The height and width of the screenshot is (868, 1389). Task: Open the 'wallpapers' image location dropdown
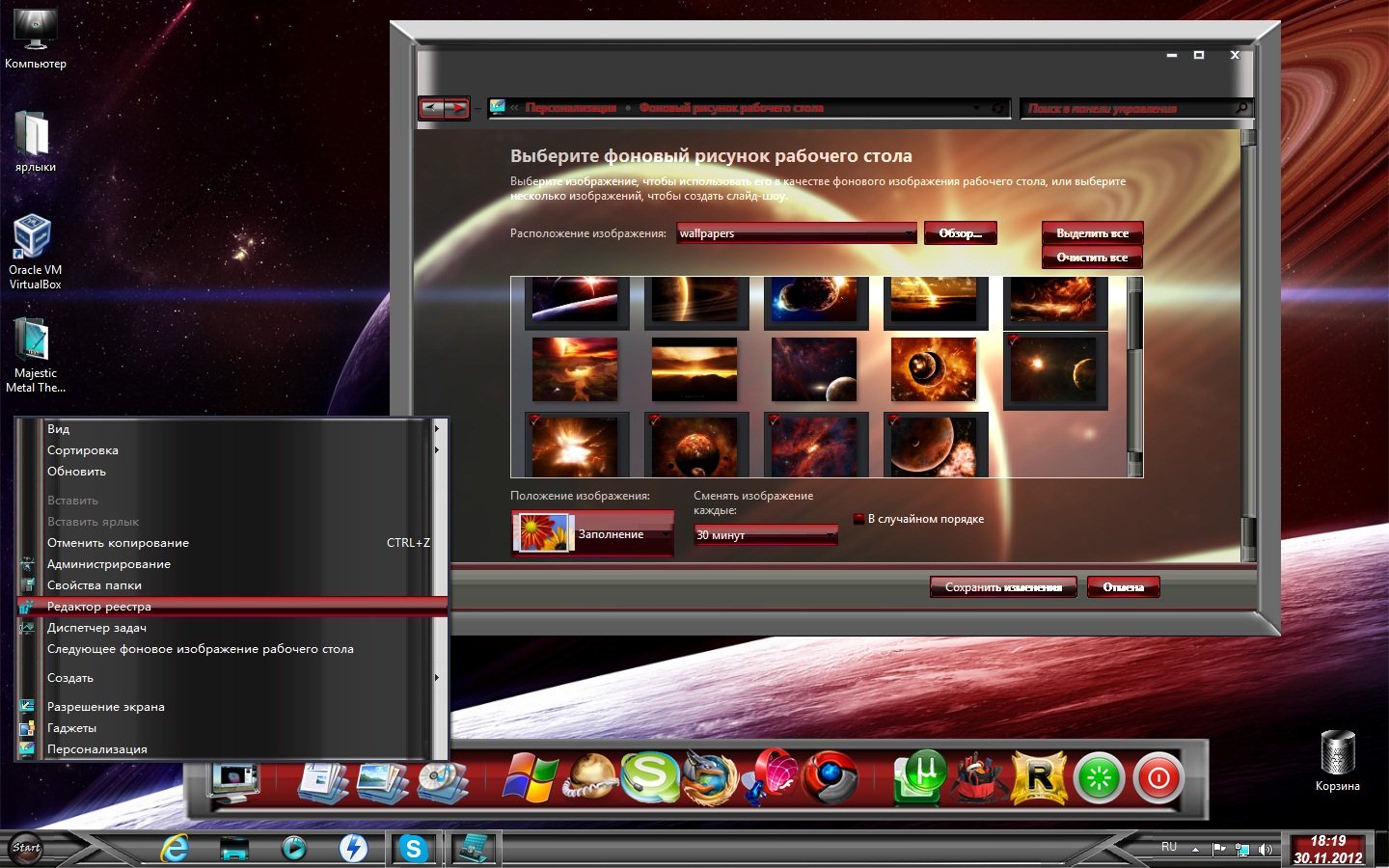point(909,233)
